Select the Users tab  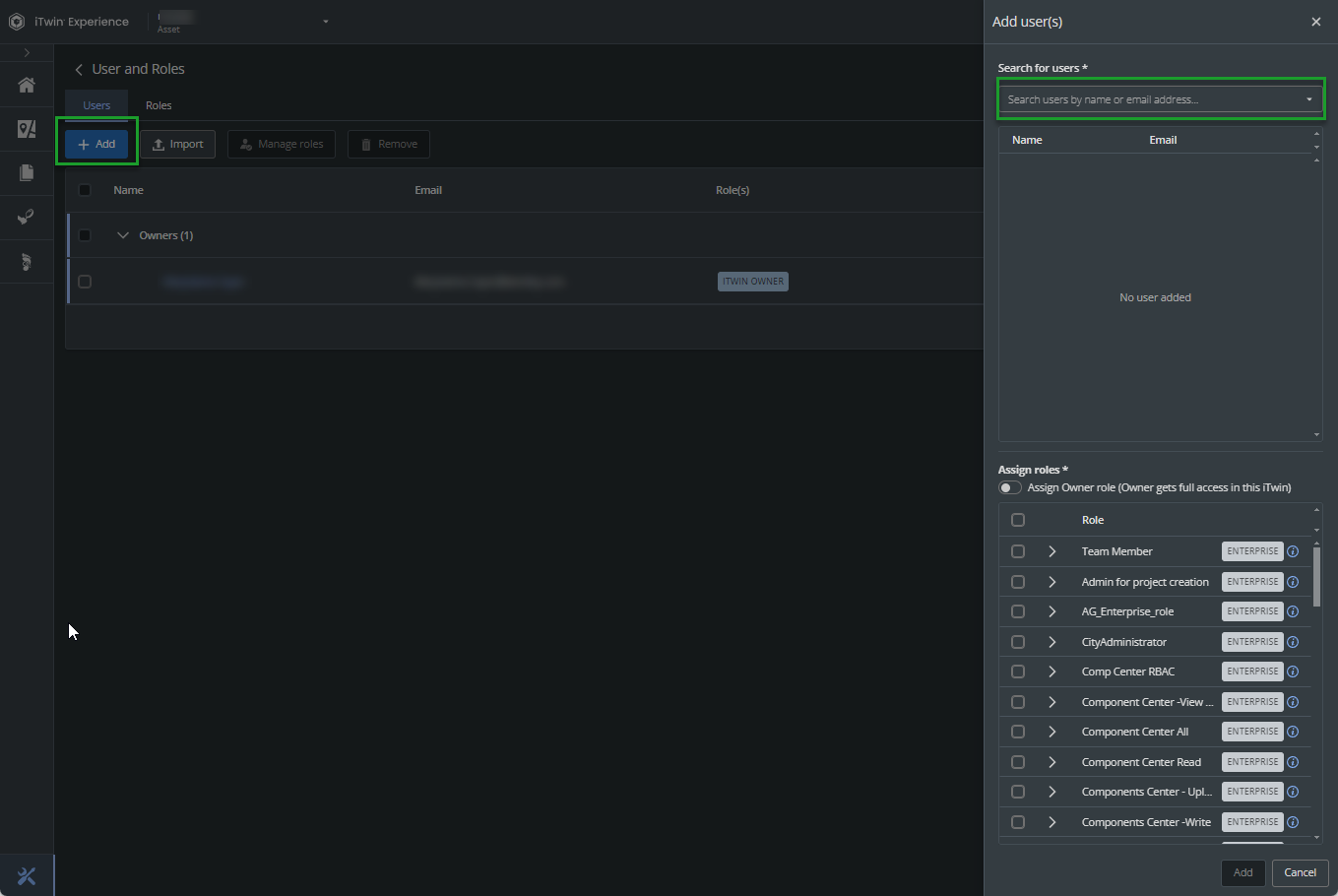tap(96, 105)
